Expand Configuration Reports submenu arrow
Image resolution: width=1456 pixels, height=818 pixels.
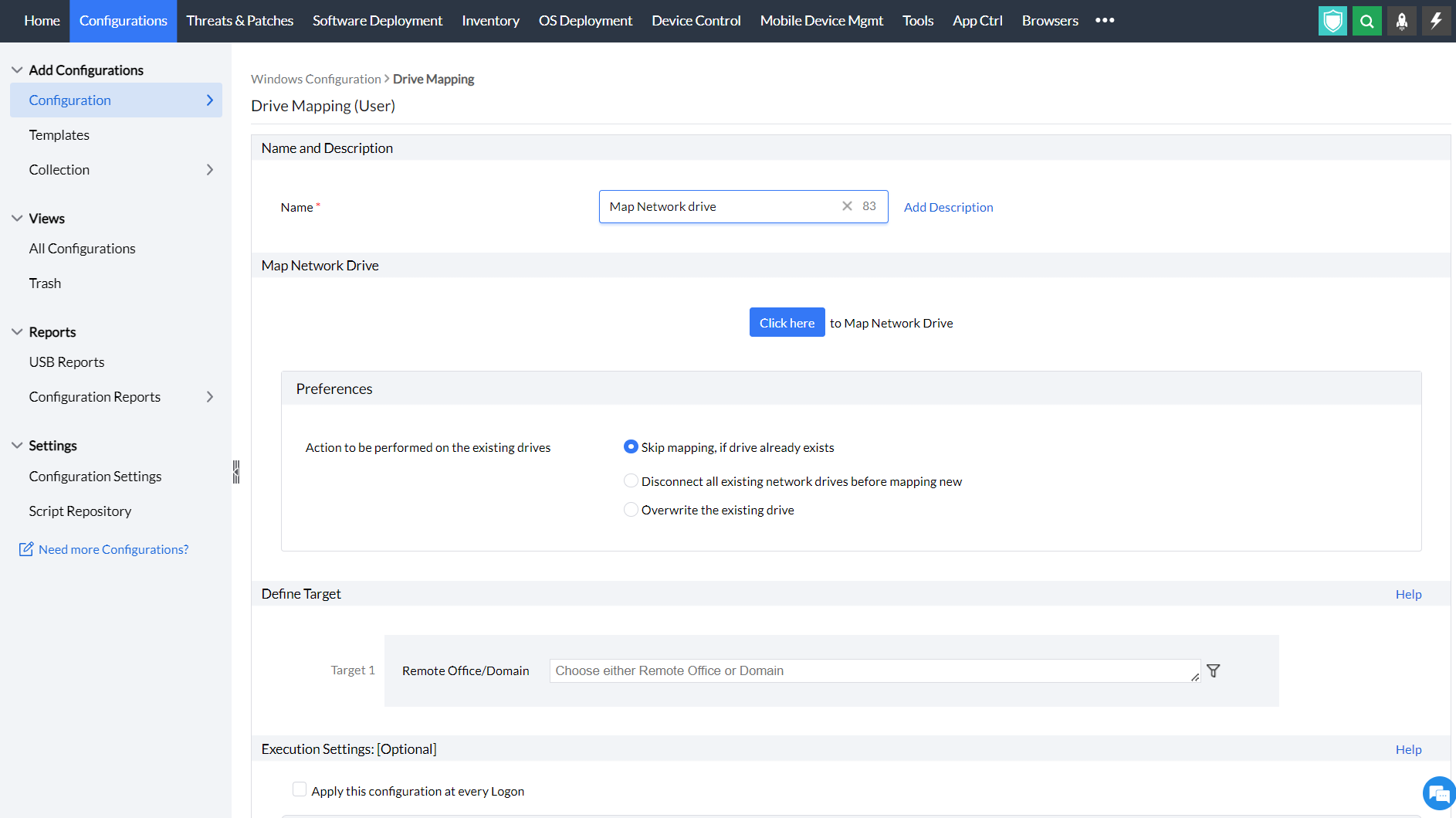pos(210,397)
